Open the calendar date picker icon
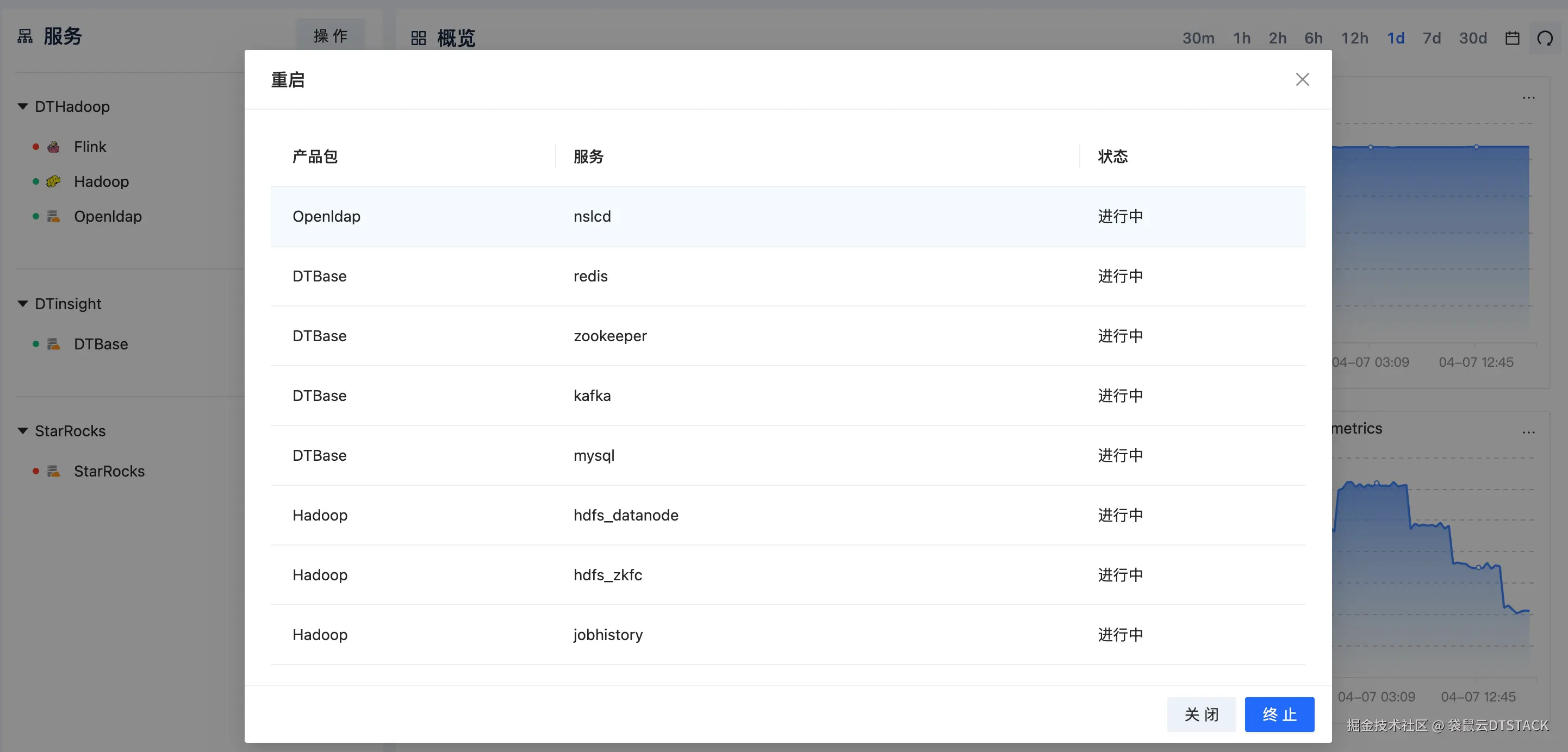This screenshot has width=1568, height=752. tap(1512, 39)
